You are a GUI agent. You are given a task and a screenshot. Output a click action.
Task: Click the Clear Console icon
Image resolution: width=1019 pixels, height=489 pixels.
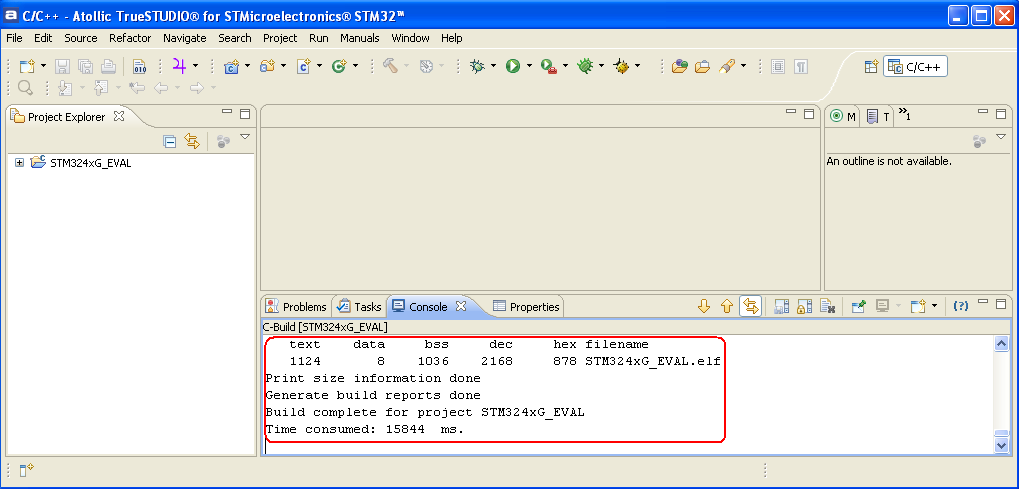(827, 307)
